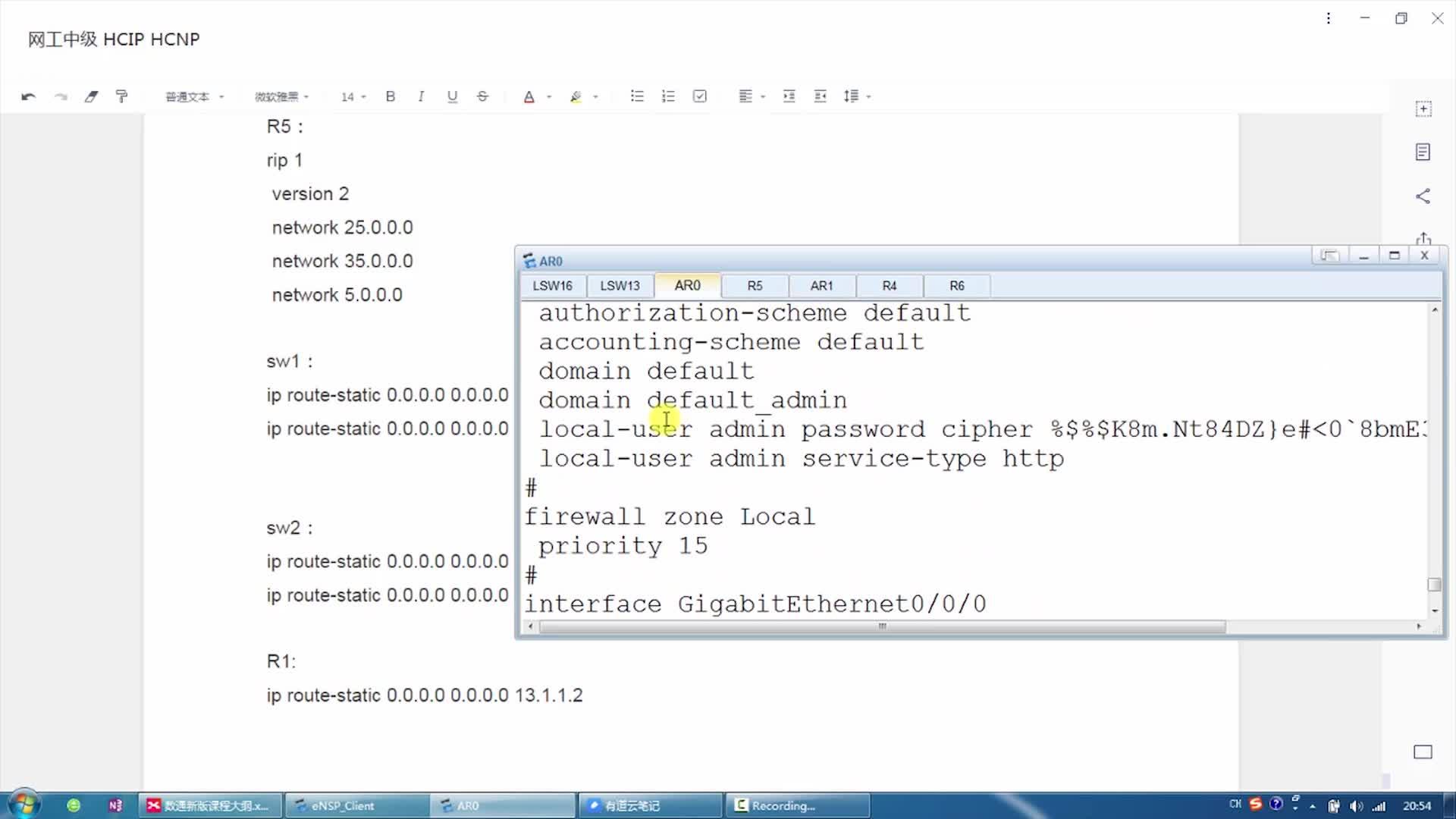Image resolution: width=1456 pixels, height=819 pixels.
Task: Click the indent increase icon
Action: [789, 96]
